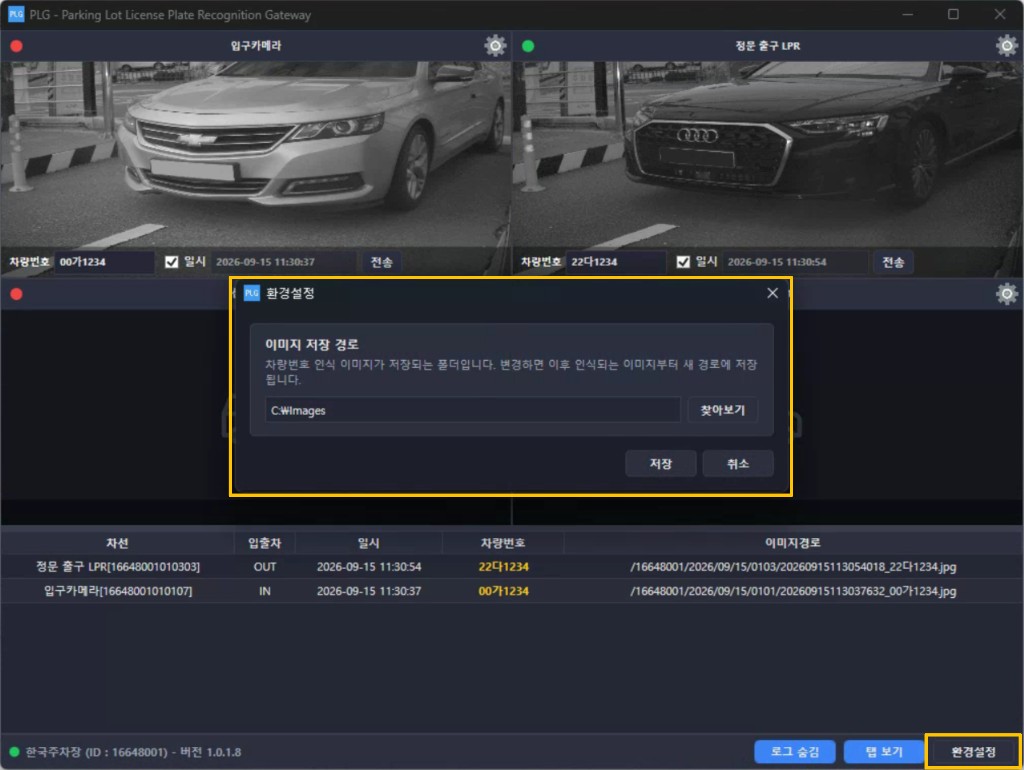Screen dimensions: 1024x770
Task: Click the 차량번호 field showing 00가1234
Action: (104, 262)
